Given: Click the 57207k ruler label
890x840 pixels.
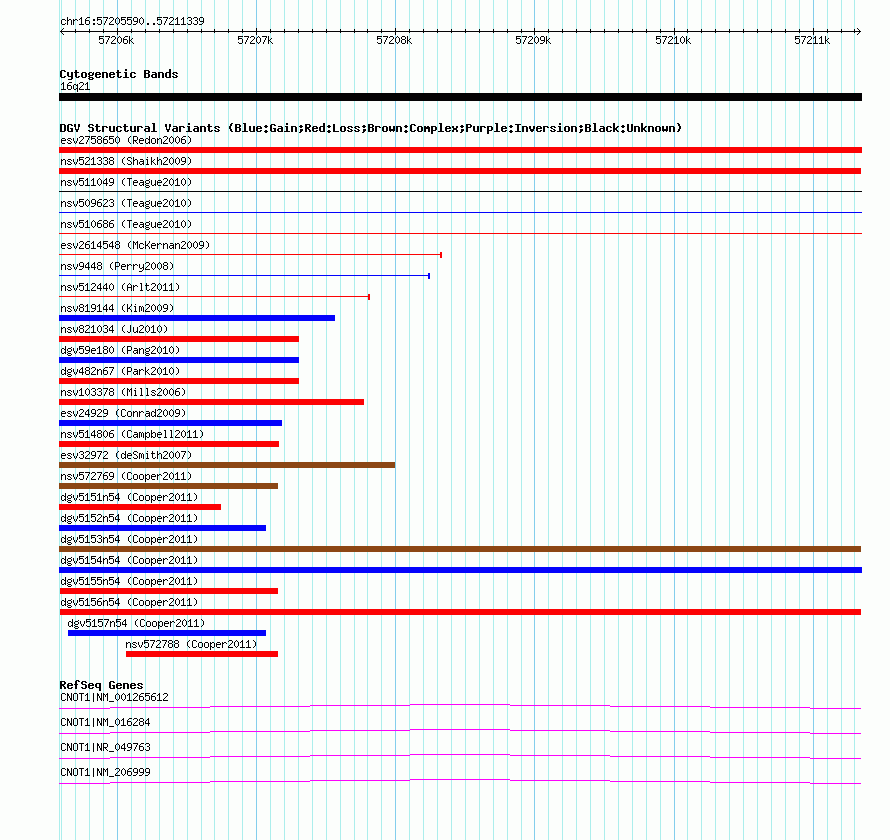Looking at the screenshot, I should pos(255,40).
